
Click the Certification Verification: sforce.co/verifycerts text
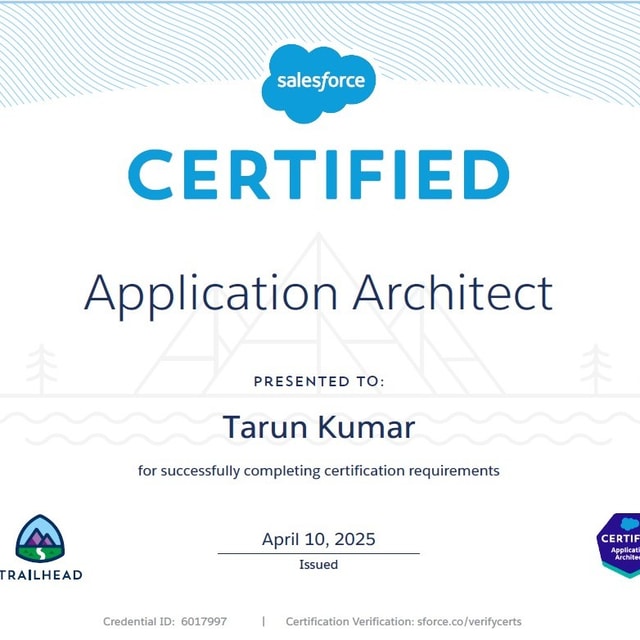pyautogui.click(x=404, y=621)
